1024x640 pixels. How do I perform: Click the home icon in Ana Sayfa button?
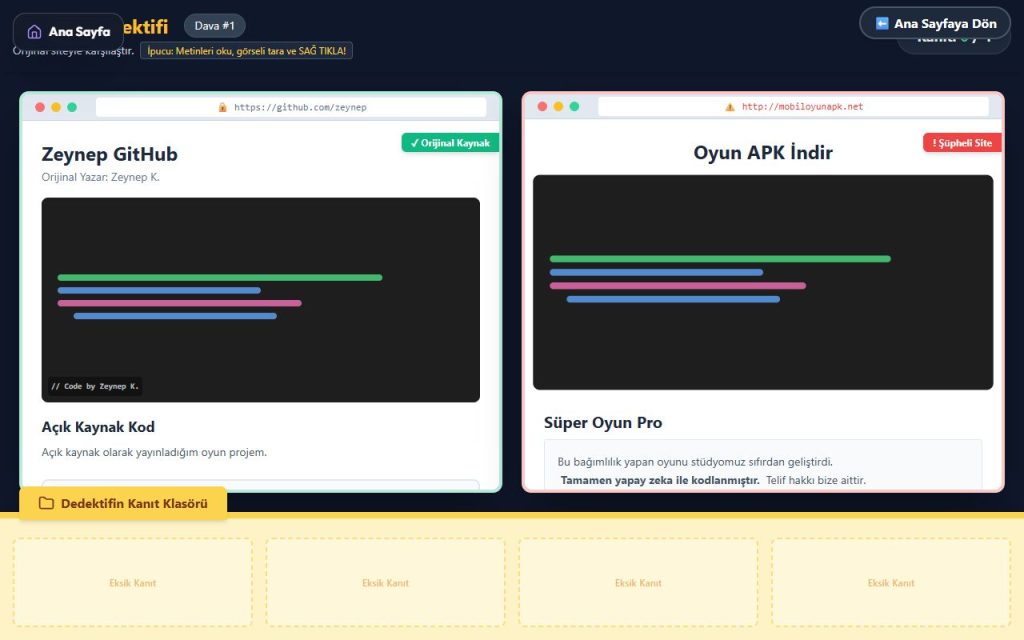[x=34, y=32]
